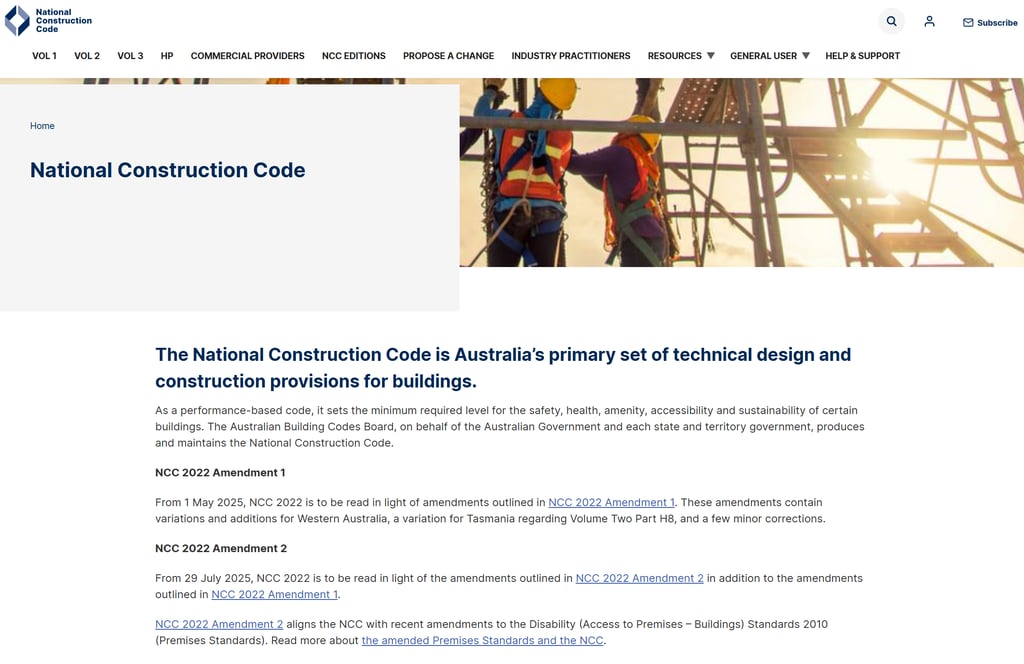The height and width of the screenshot is (664, 1024).
Task: Click the Home breadcrumb link
Action: (42, 125)
